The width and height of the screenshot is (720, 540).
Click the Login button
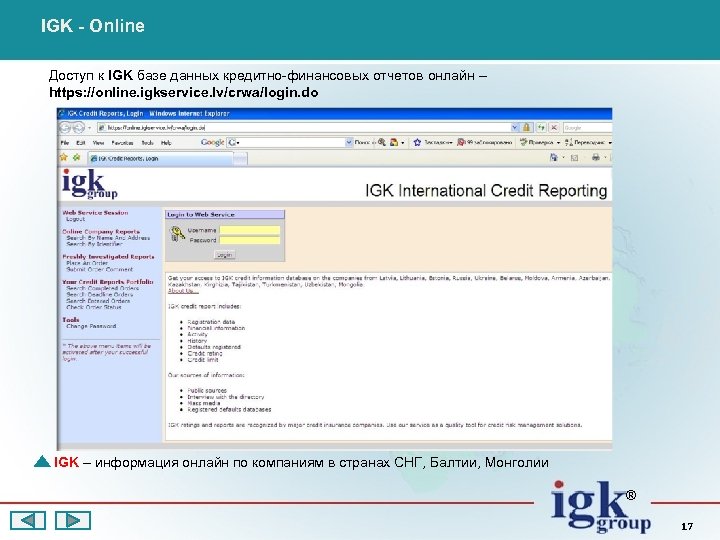(225, 255)
